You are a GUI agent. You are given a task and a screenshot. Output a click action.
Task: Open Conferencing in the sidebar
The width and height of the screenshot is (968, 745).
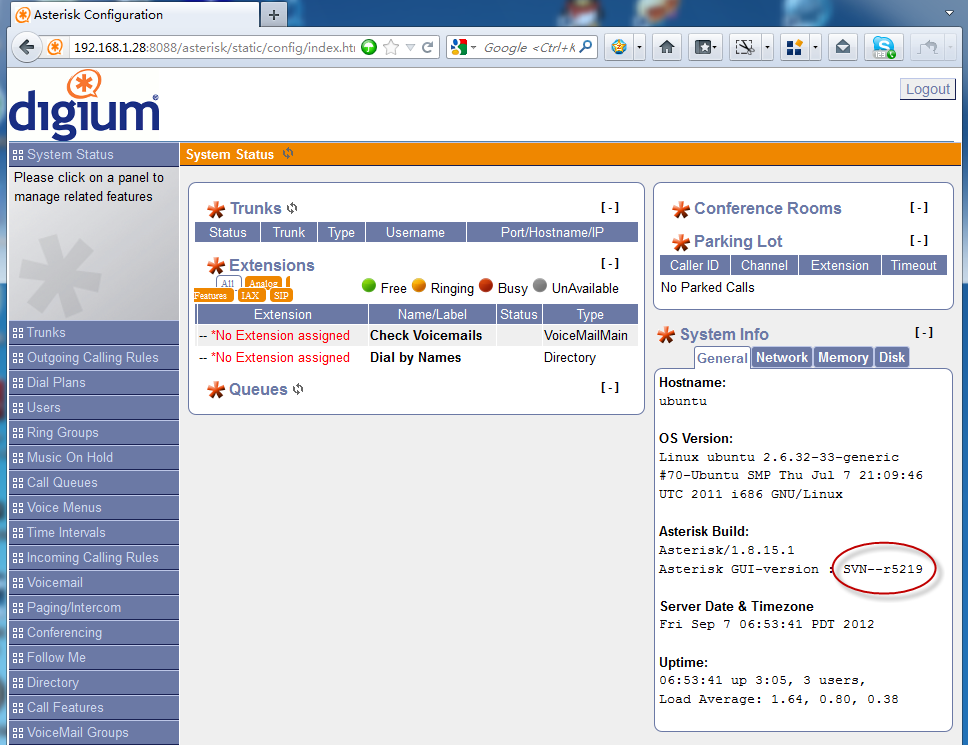pyautogui.click(x=94, y=633)
